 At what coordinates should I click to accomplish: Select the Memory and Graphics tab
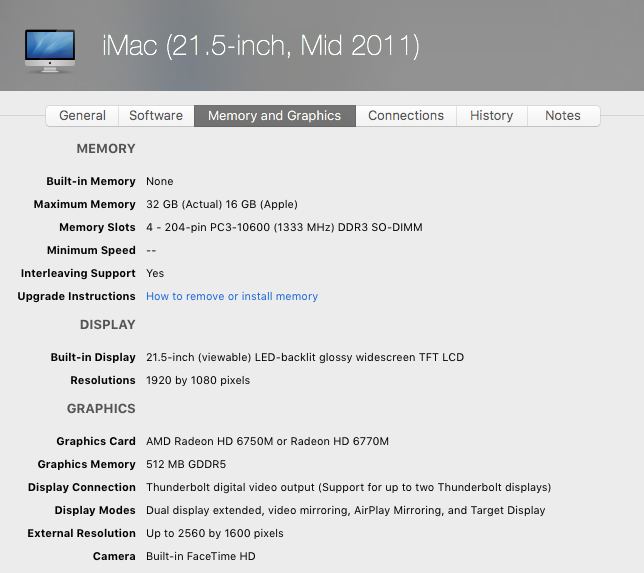[x=274, y=115]
